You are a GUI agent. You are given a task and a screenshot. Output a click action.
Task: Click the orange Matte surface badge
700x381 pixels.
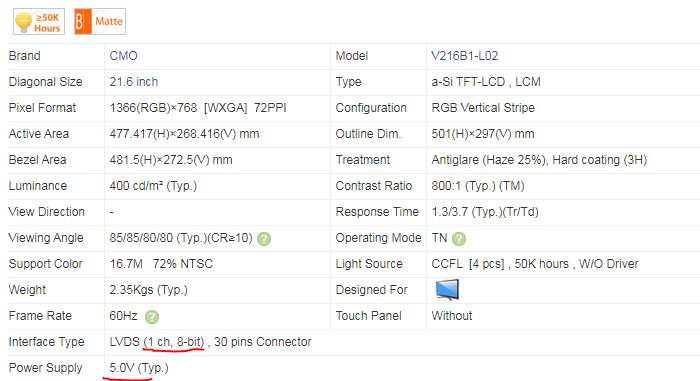click(100, 21)
